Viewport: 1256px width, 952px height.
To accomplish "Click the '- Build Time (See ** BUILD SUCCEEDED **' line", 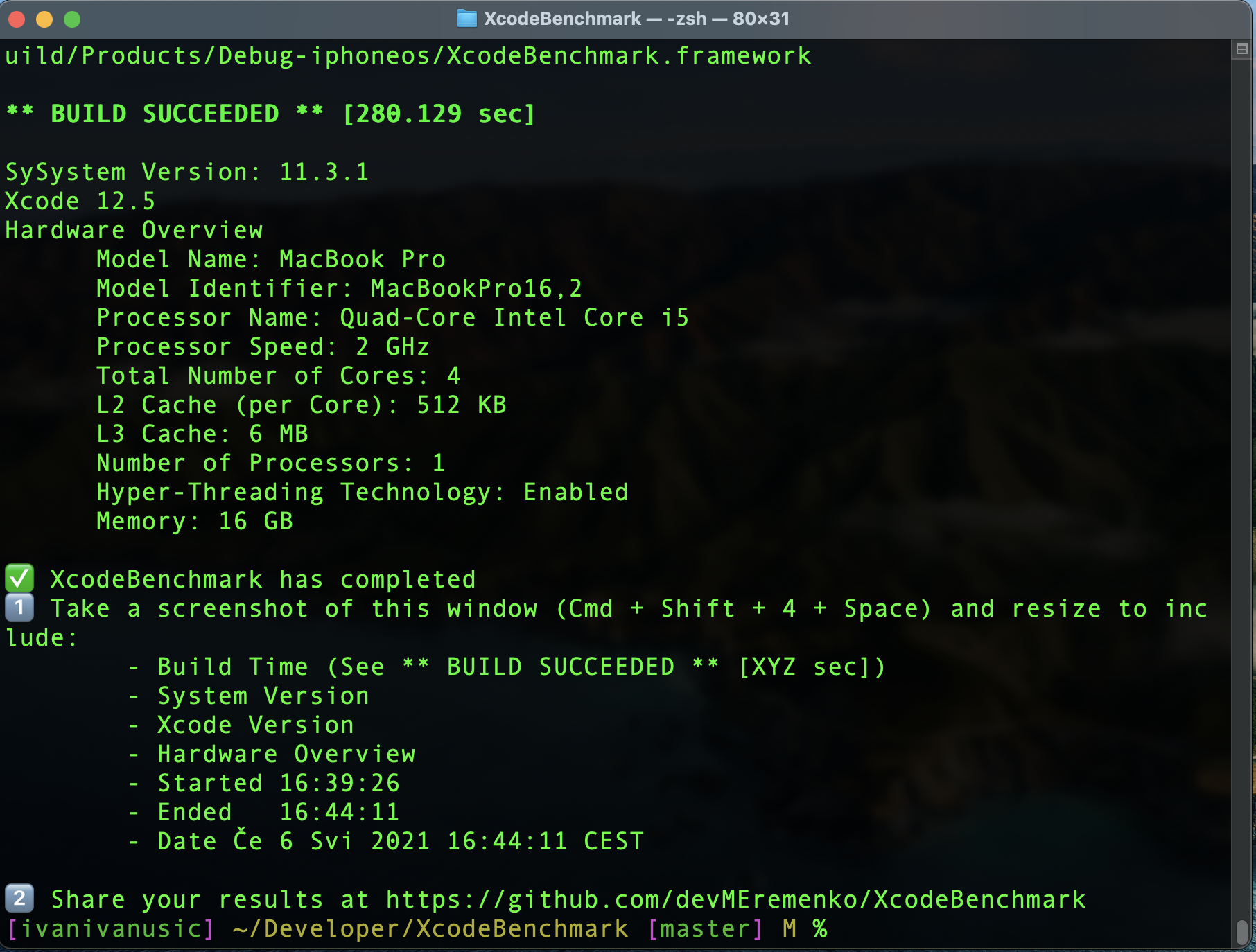I will [507, 667].
